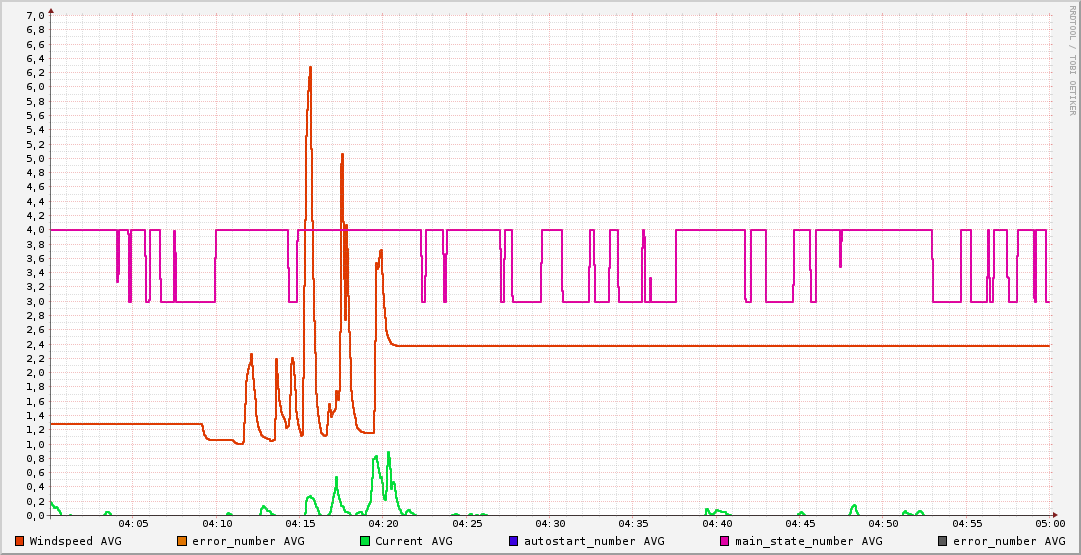Select 'error_number AVG' label beside grey swatch
This screenshot has height=555, width=1081.
[x=1009, y=541]
